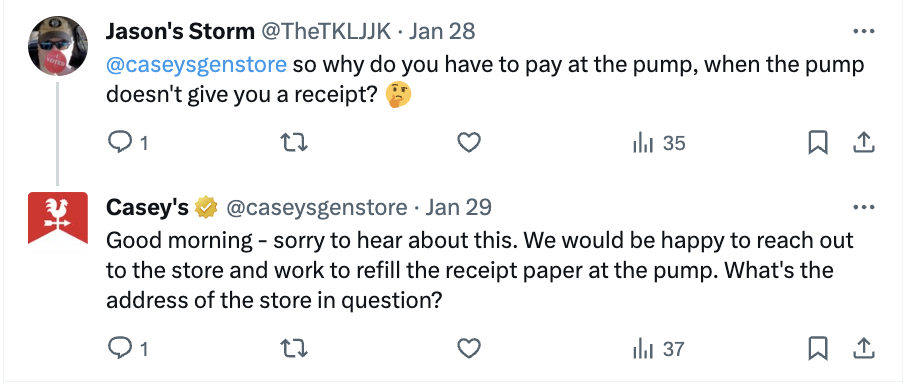Screen dimensions: 904x384
Task: Open more options on Jason's Storm tweet
Action: (863, 32)
